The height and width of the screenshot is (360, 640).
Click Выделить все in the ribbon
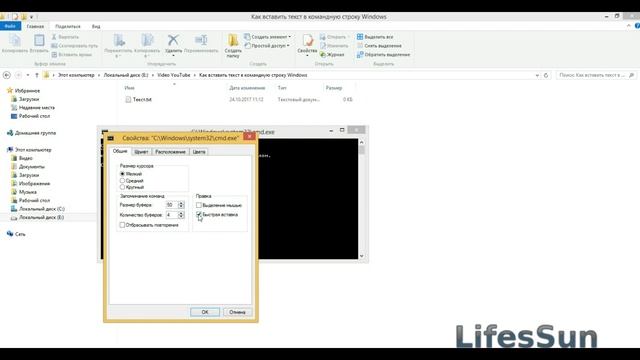pyautogui.click(x=375, y=37)
